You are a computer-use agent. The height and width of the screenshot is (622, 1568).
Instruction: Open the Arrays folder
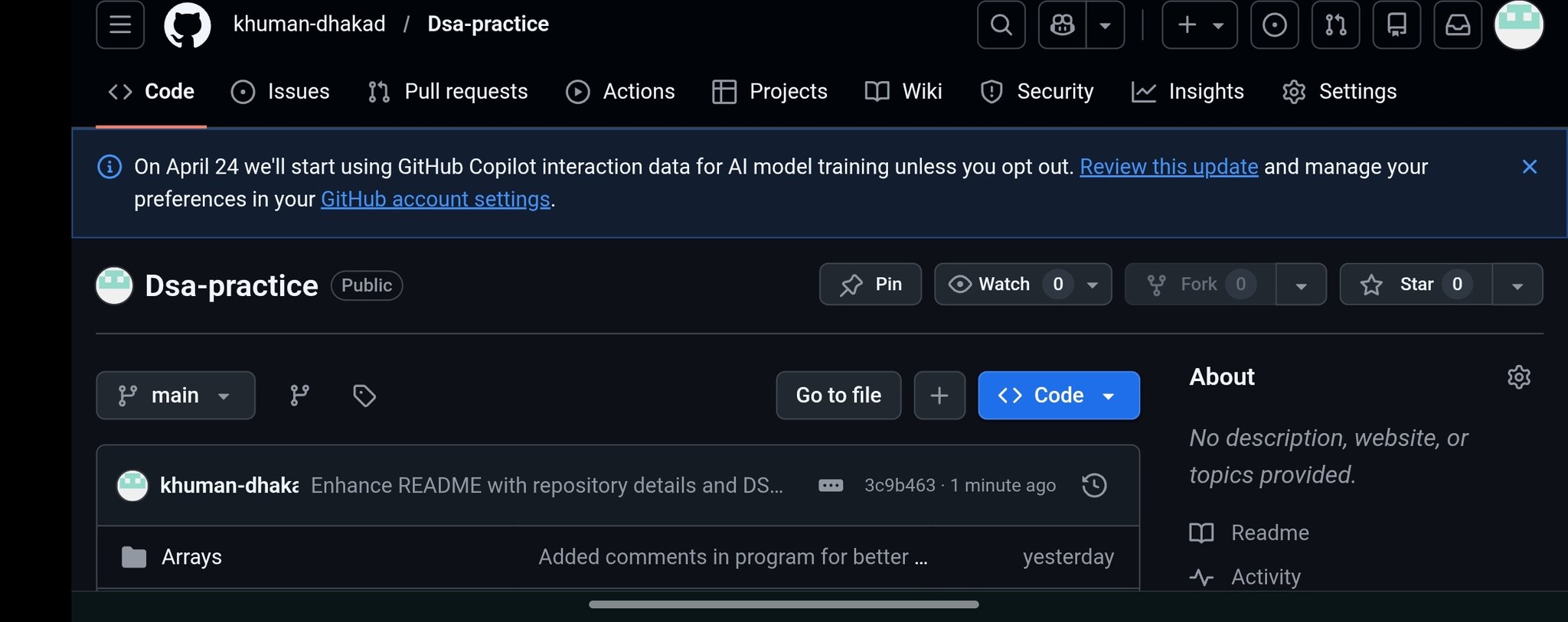click(191, 557)
